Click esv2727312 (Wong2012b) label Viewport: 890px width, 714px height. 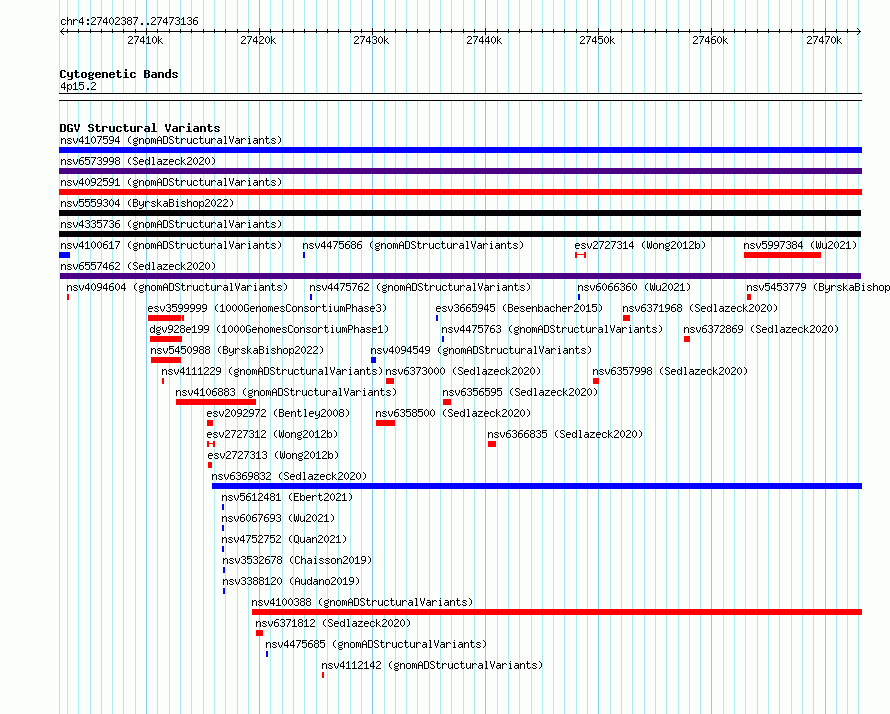click(272, 434)
